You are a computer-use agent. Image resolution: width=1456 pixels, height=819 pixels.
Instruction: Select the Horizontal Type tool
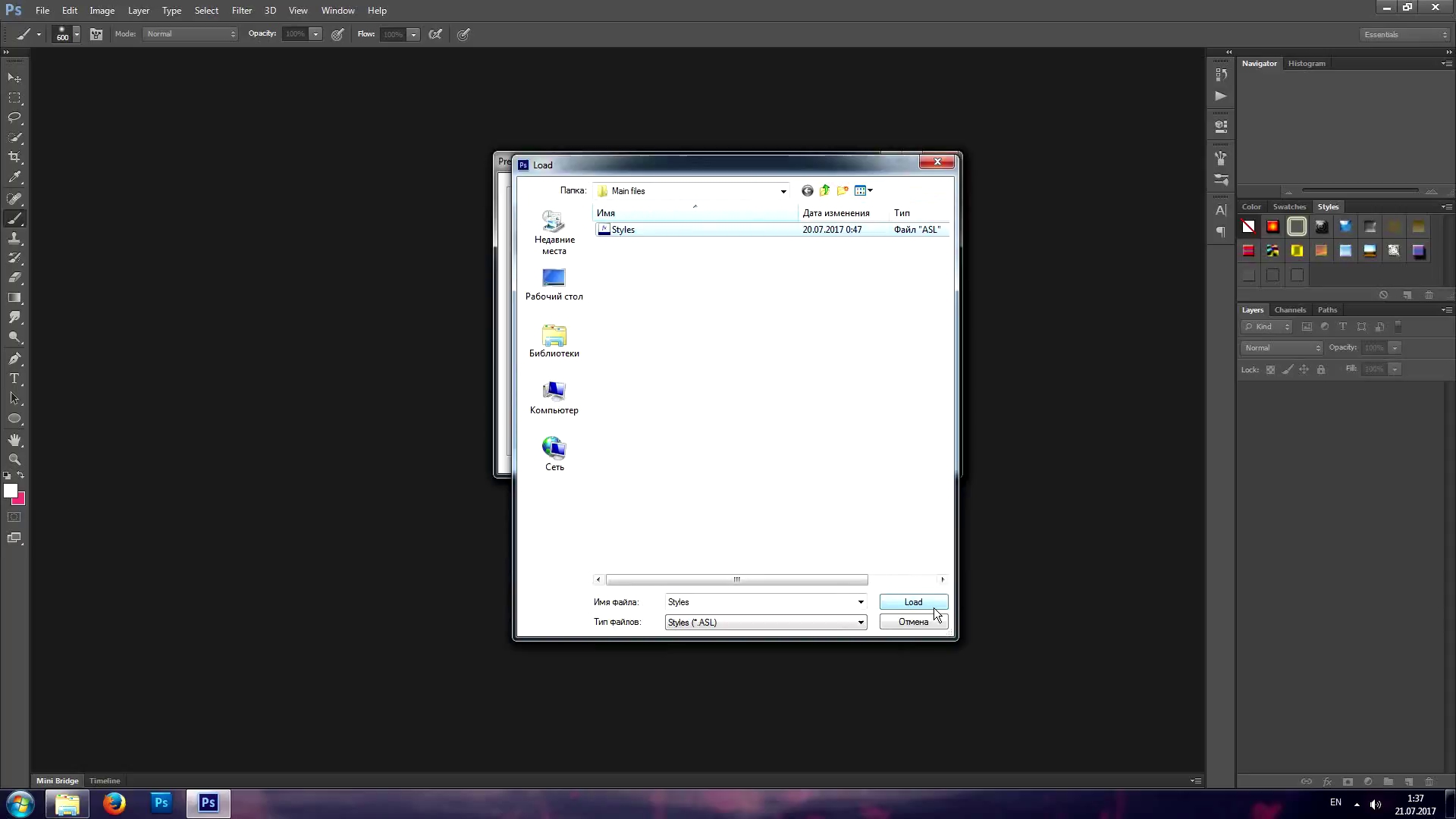point(14,378)
